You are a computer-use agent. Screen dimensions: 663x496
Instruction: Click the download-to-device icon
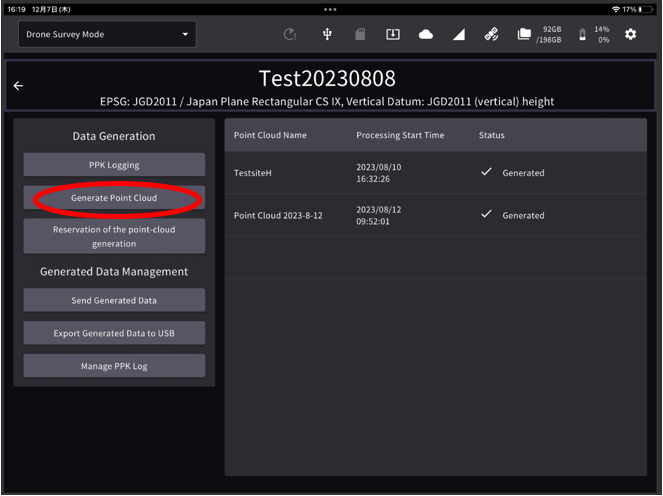393,34
